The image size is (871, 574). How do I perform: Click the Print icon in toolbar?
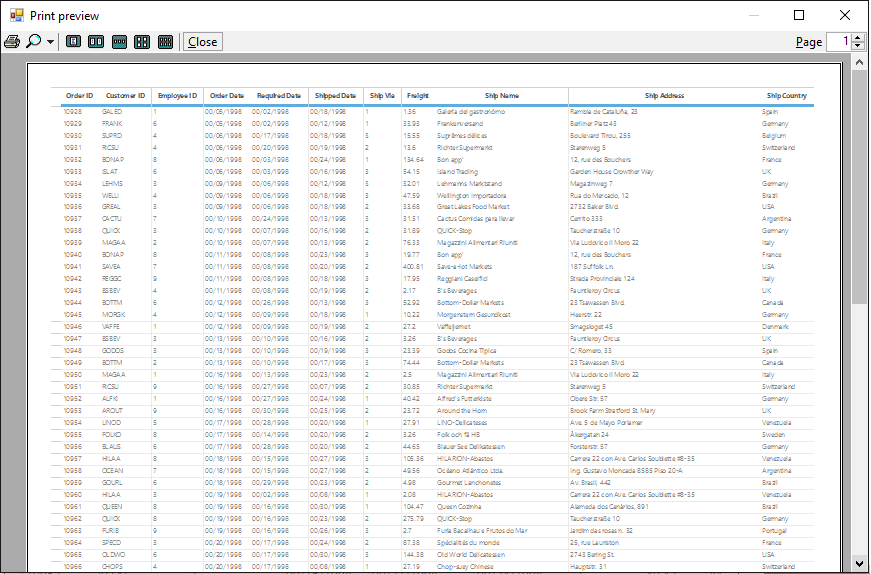12,42
